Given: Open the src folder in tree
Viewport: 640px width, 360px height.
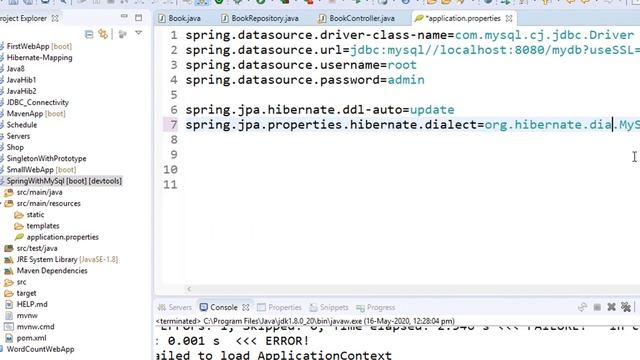Looking at the screenshot, I should (21, 282).
